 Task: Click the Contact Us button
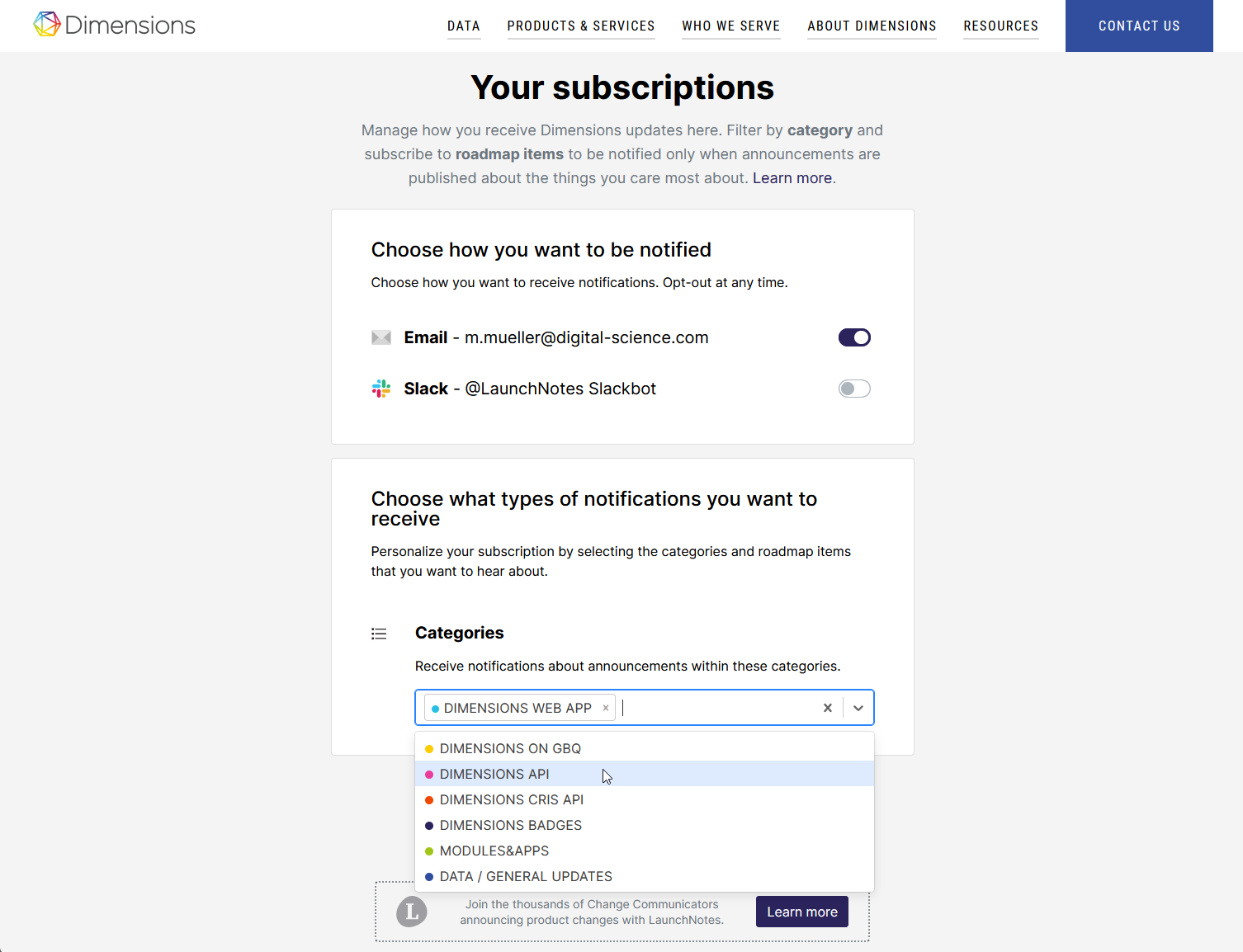click(x=1139, y=26)
